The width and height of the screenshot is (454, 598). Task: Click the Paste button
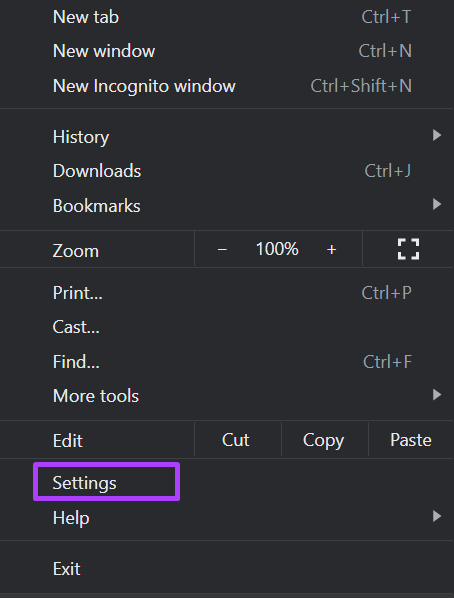tap(411, 440)
